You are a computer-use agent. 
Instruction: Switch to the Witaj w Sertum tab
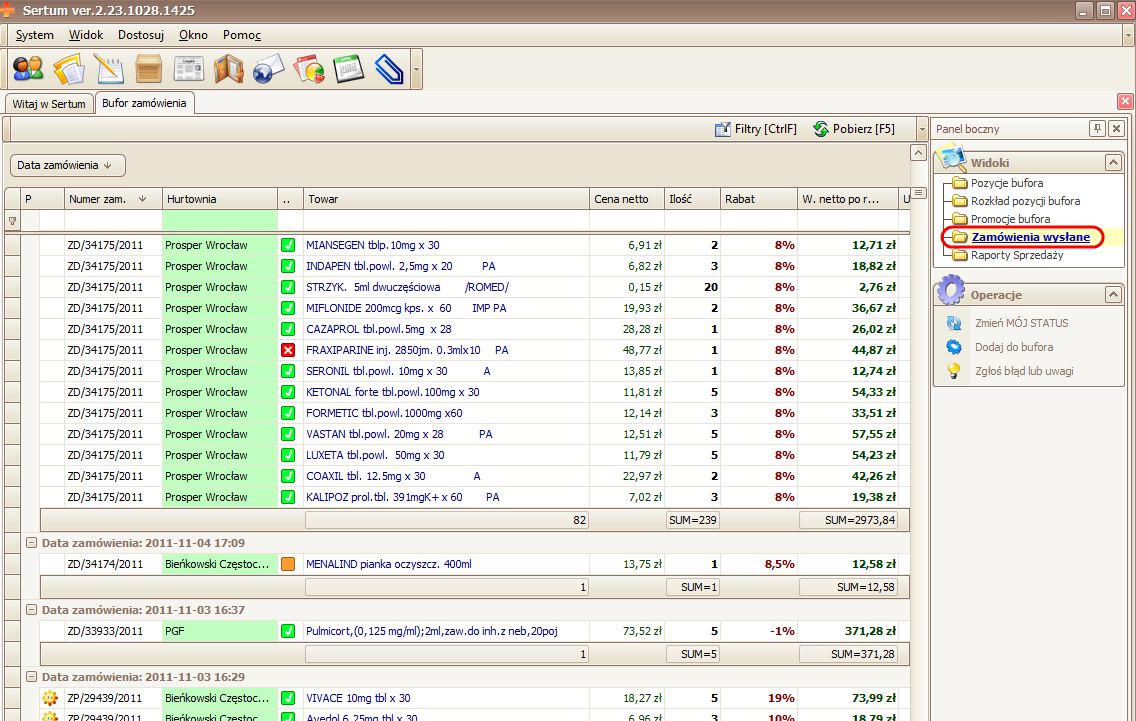(49, 104)
